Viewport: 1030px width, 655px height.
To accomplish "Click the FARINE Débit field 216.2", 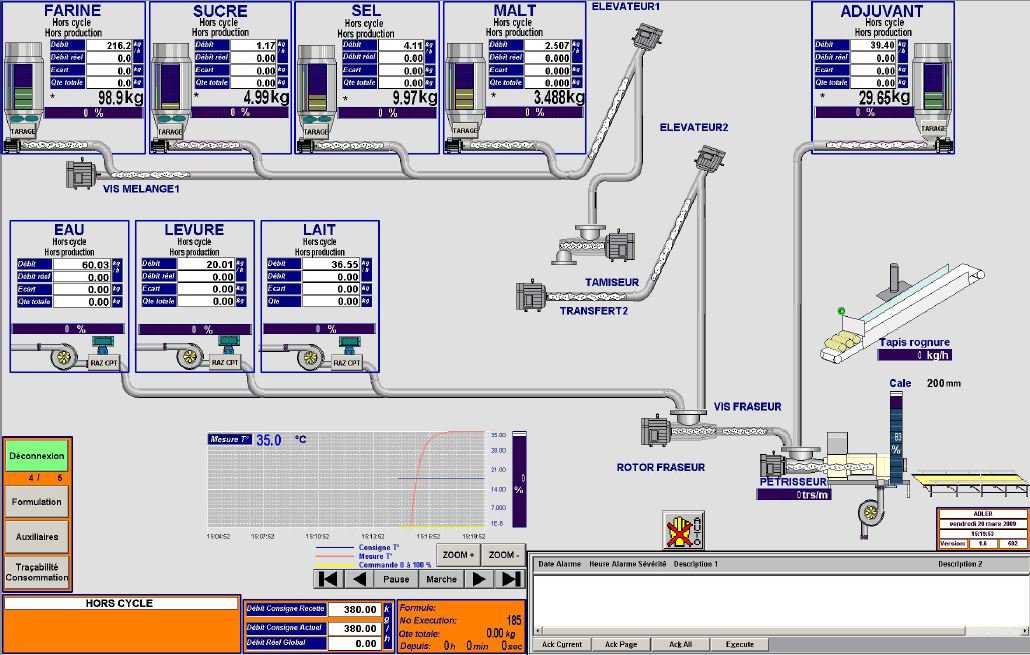I will coord(109,45).
